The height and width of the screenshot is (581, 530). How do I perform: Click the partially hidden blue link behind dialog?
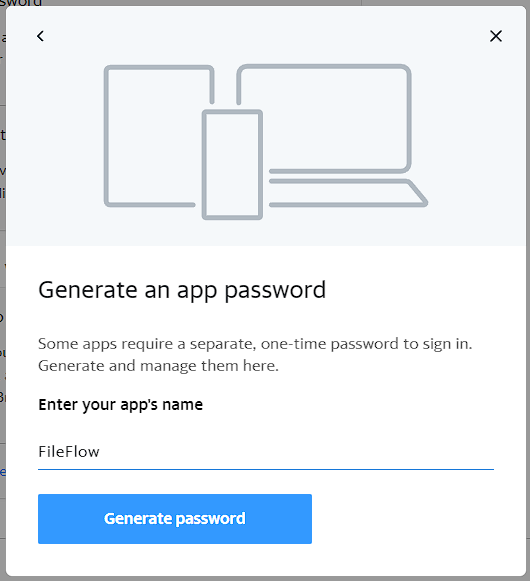[3, 472]
